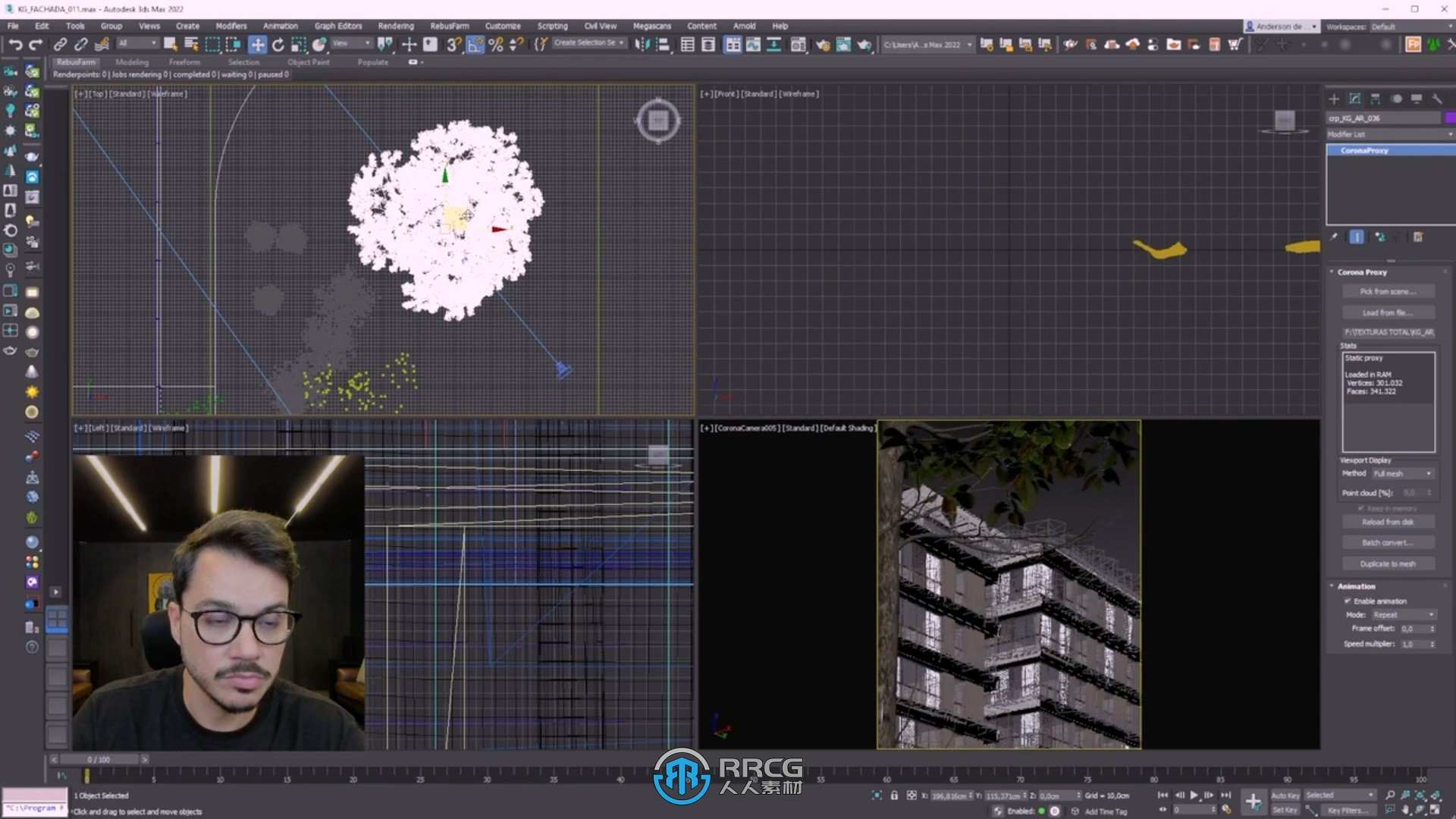Click the Batch convert button

1388,543
